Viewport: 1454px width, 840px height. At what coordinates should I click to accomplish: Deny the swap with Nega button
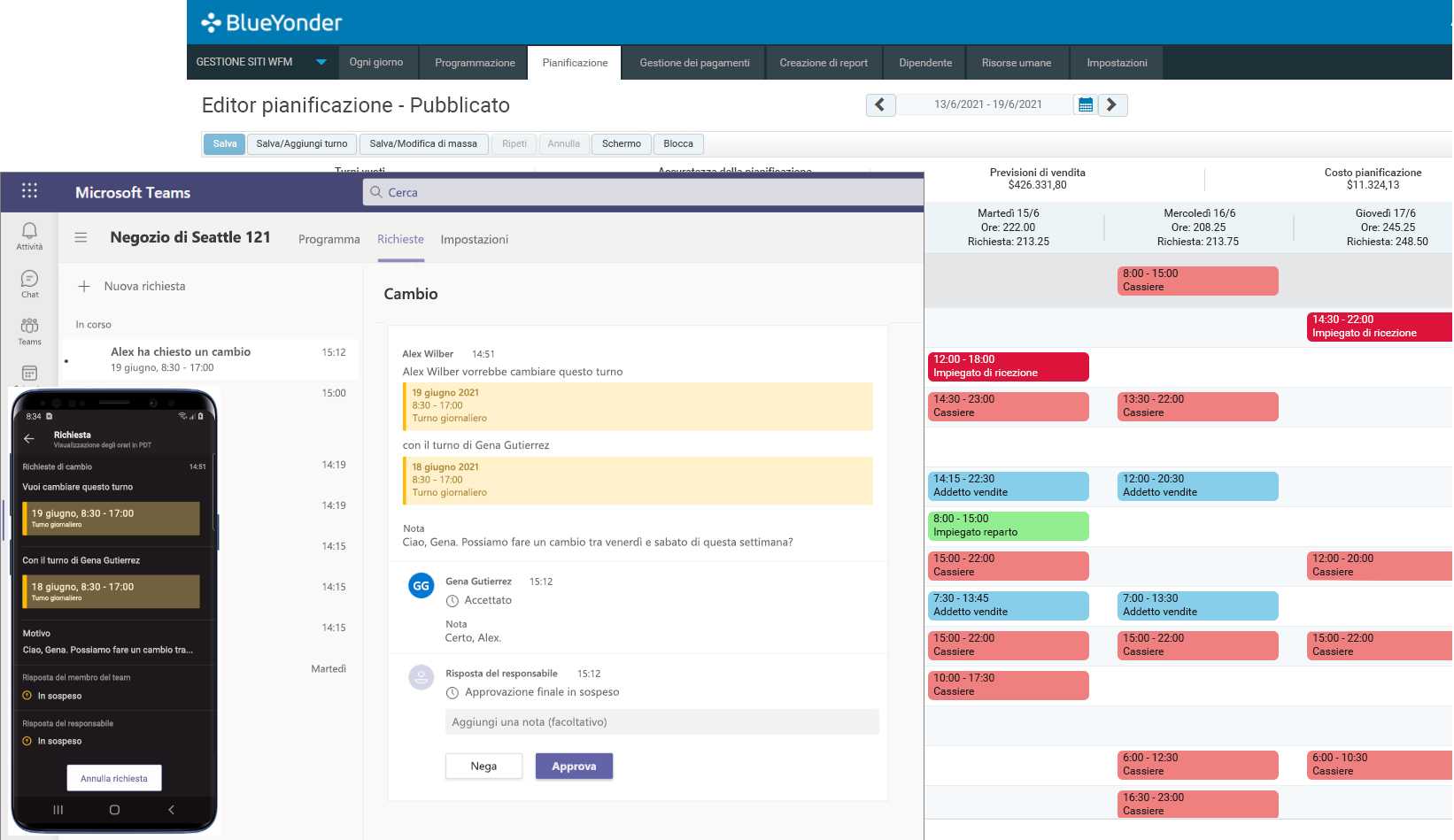tap(483, 767)
